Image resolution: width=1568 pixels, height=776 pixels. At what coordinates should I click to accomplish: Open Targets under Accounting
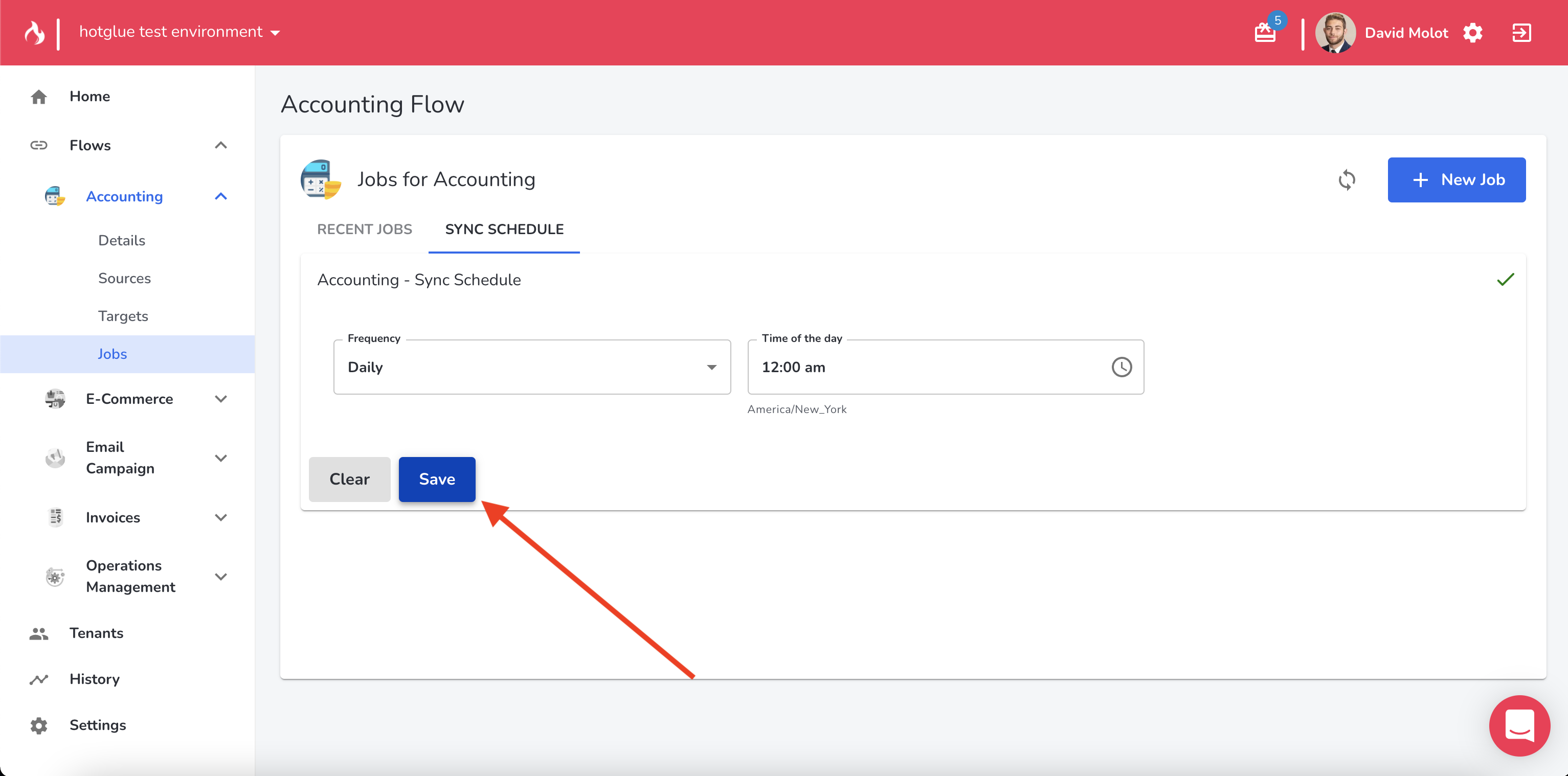pos(123,316)
